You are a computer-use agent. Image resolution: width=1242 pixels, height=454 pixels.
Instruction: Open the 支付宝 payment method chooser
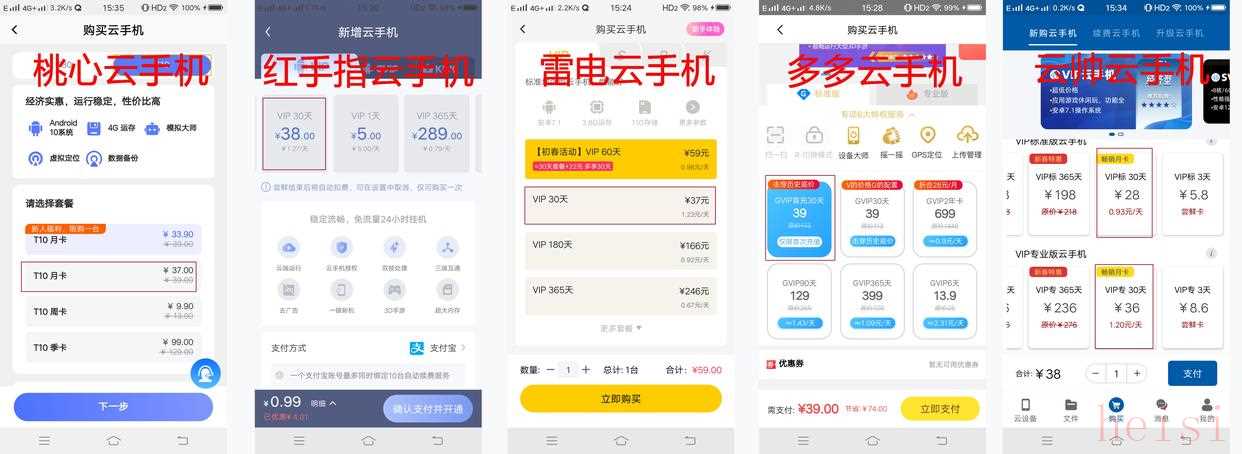(438, 348)
